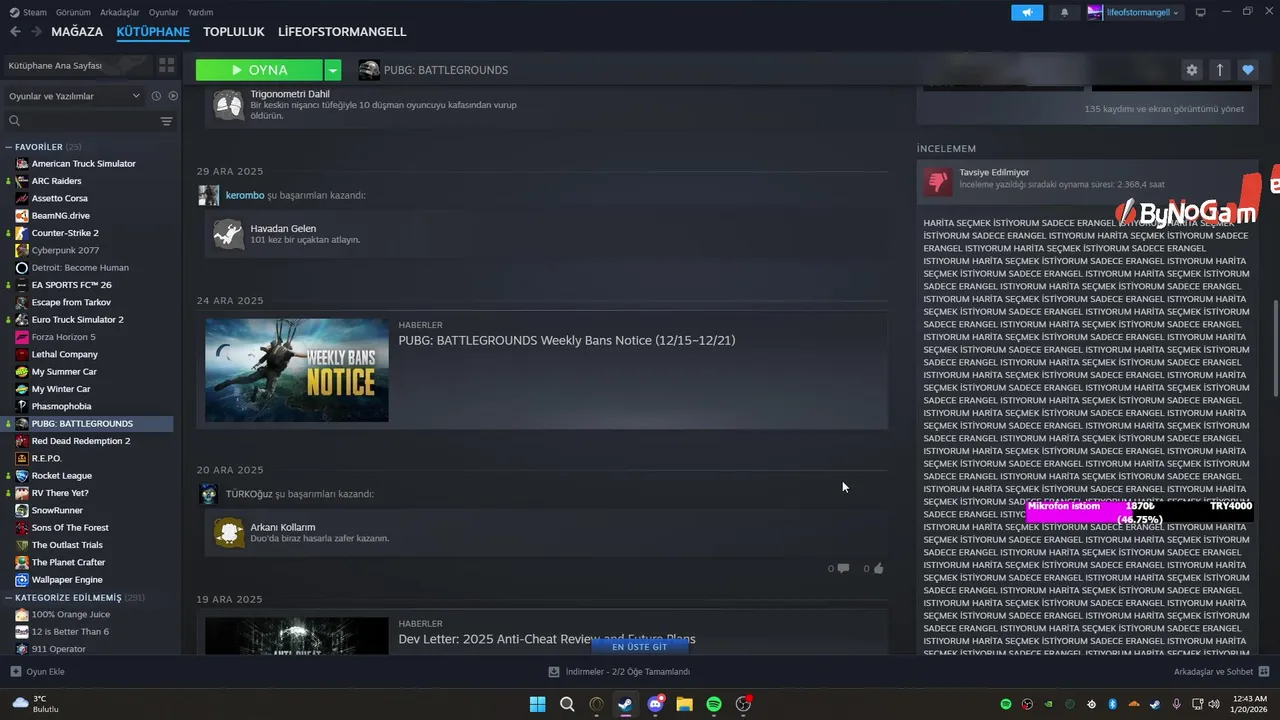Open the Görünüm menu
Viewport: 1280px width, 720px height.
pyautogui.click(x=73, y=12)
